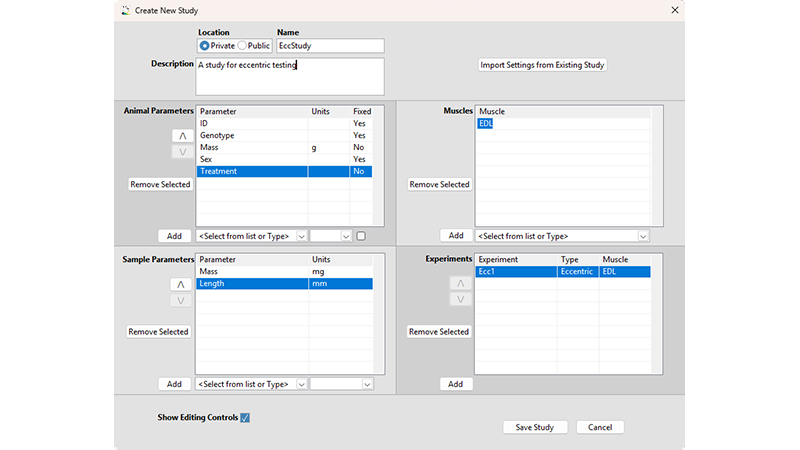Click the study Name input field
This screenshot has width=800, height=450.
[x=330, y=46]
